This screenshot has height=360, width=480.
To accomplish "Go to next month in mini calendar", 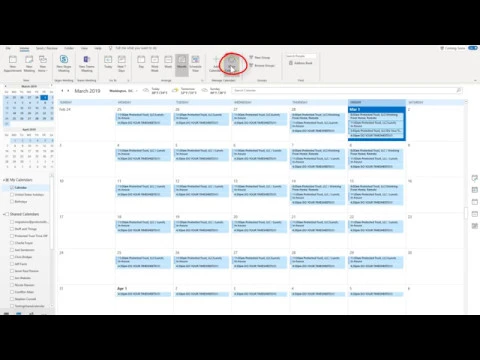I will pyautogui.click(x=51, y=86).
